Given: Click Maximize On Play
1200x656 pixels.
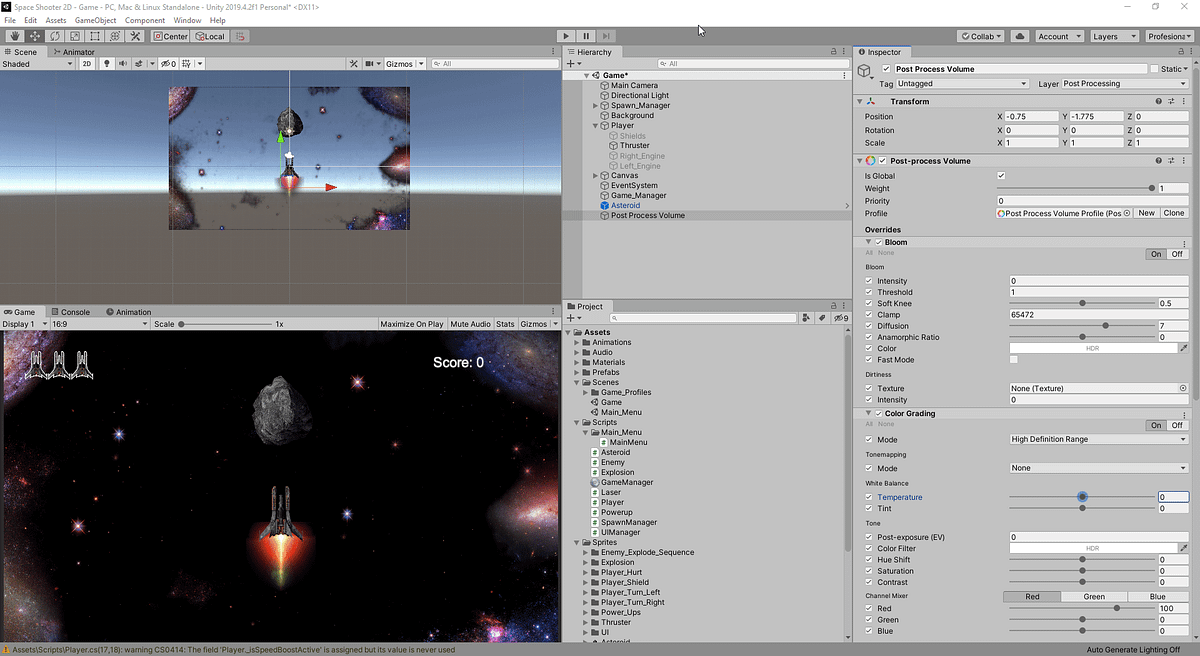Looking at the screenshot, I should 411,323.
